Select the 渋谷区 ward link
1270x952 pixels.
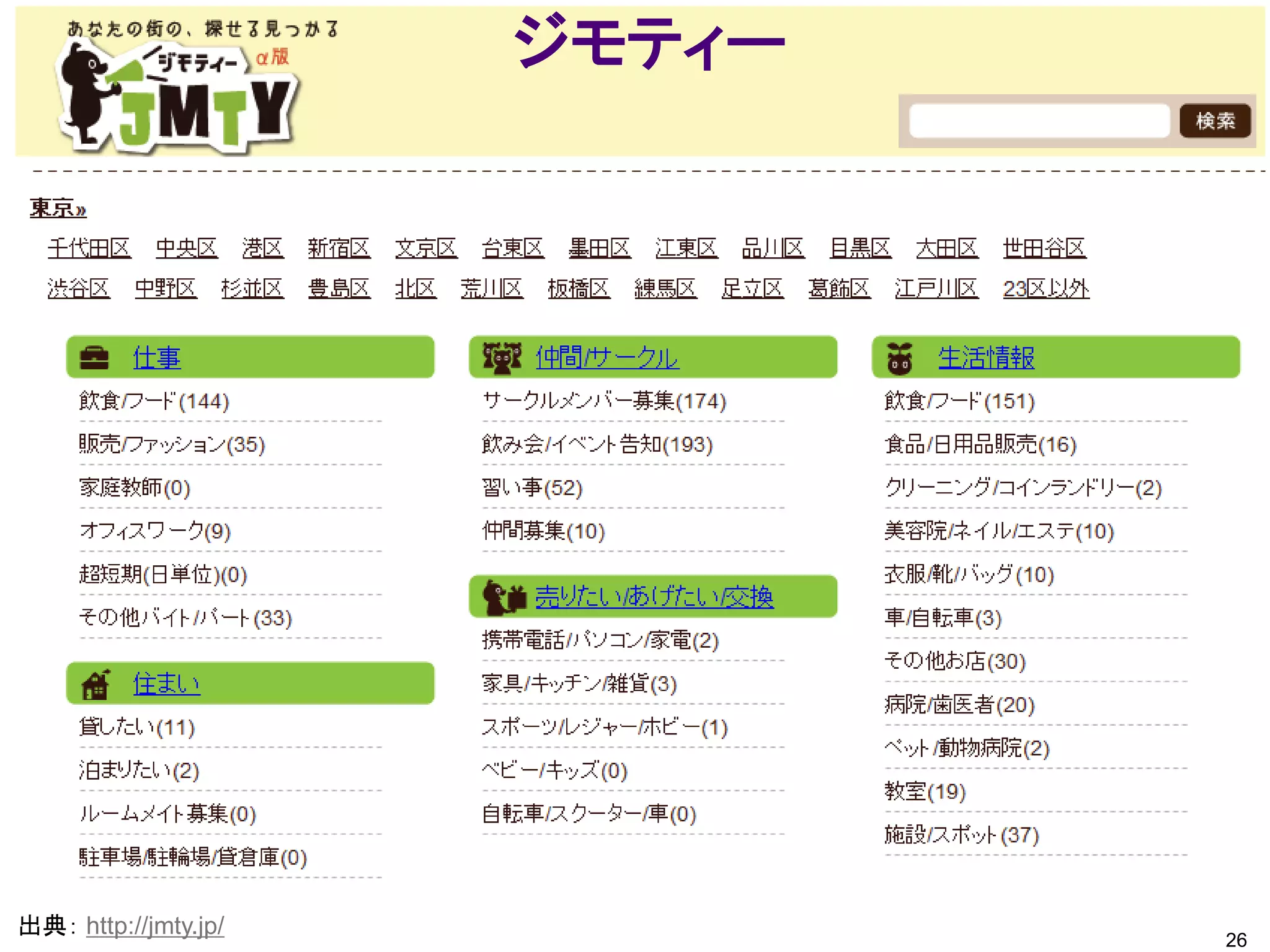(x=78, y=288)
